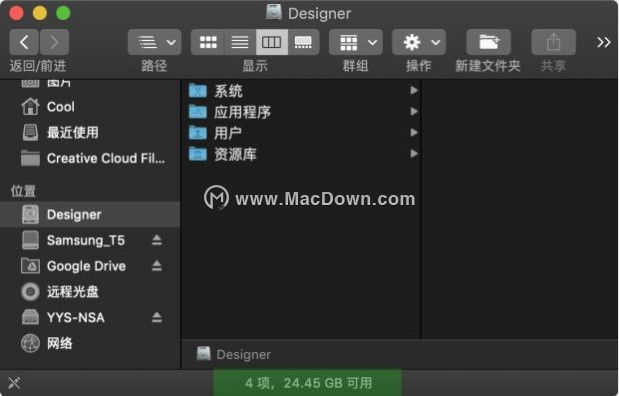Show more toolbar items with double chevron

coord(604,42)
